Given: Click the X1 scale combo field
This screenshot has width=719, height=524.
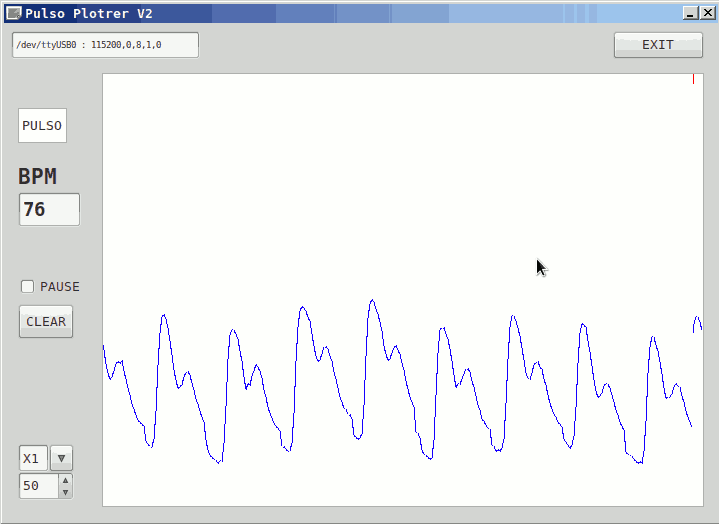Looking at the screenshot, I should point(33,458).
